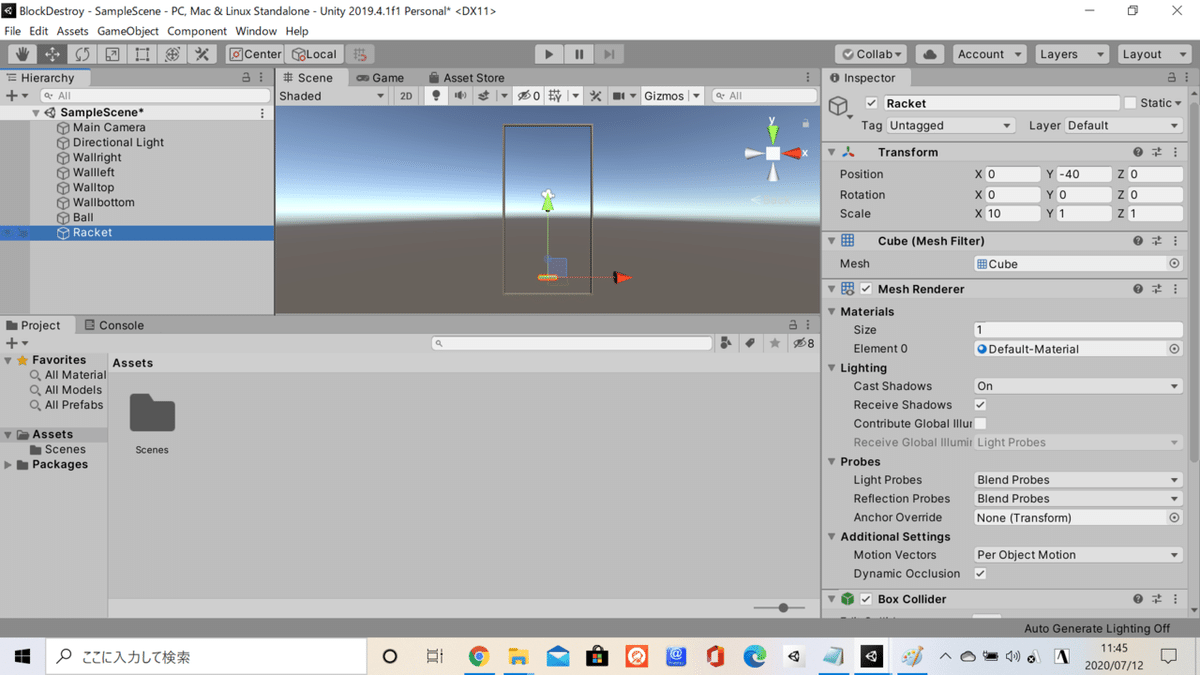Image resolution: width=1200 pixels, height=675 pixels.
Task: Open Cast Shadows dropdown
Action: point(1078,386)
